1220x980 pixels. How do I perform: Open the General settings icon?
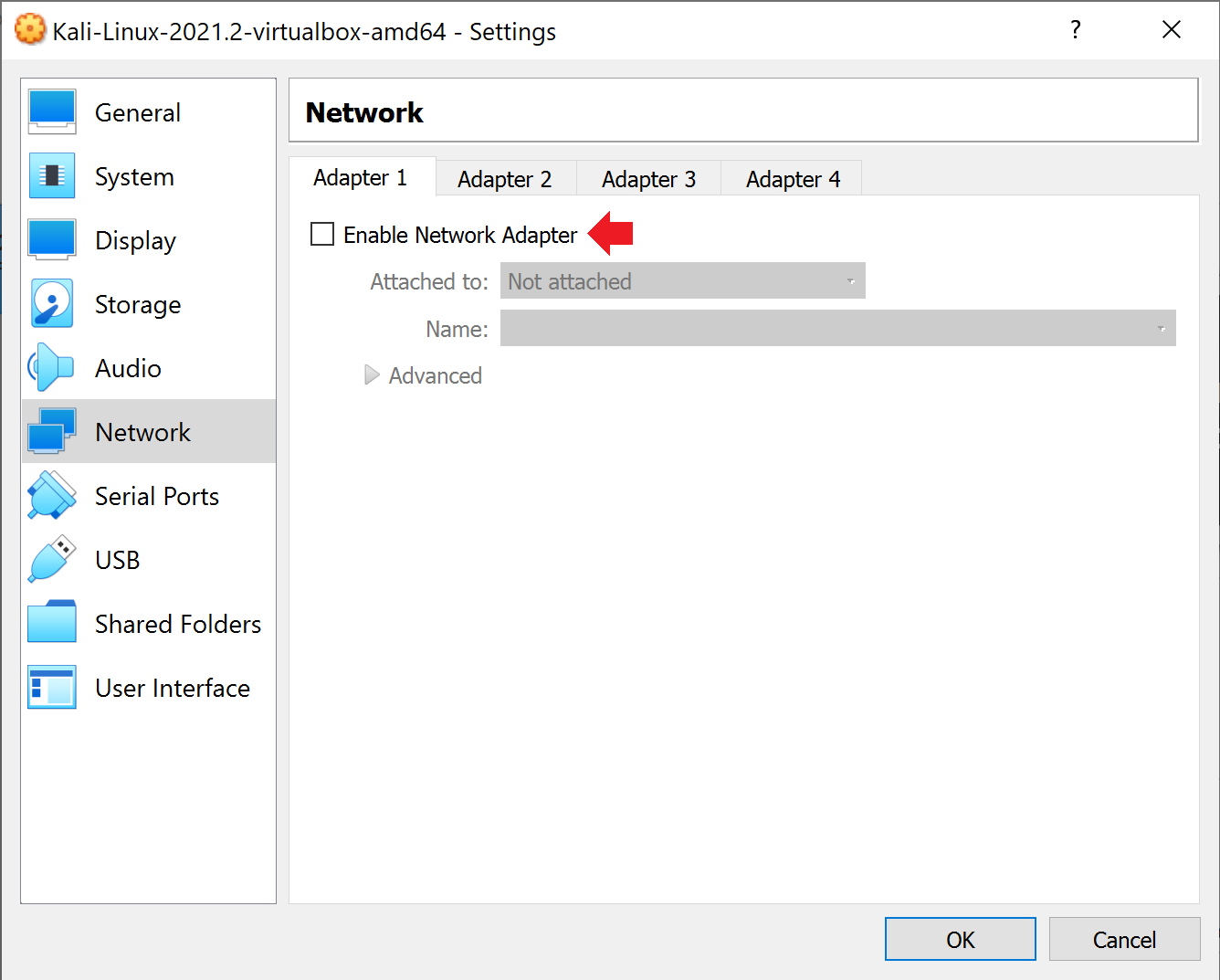click(51, 111)
